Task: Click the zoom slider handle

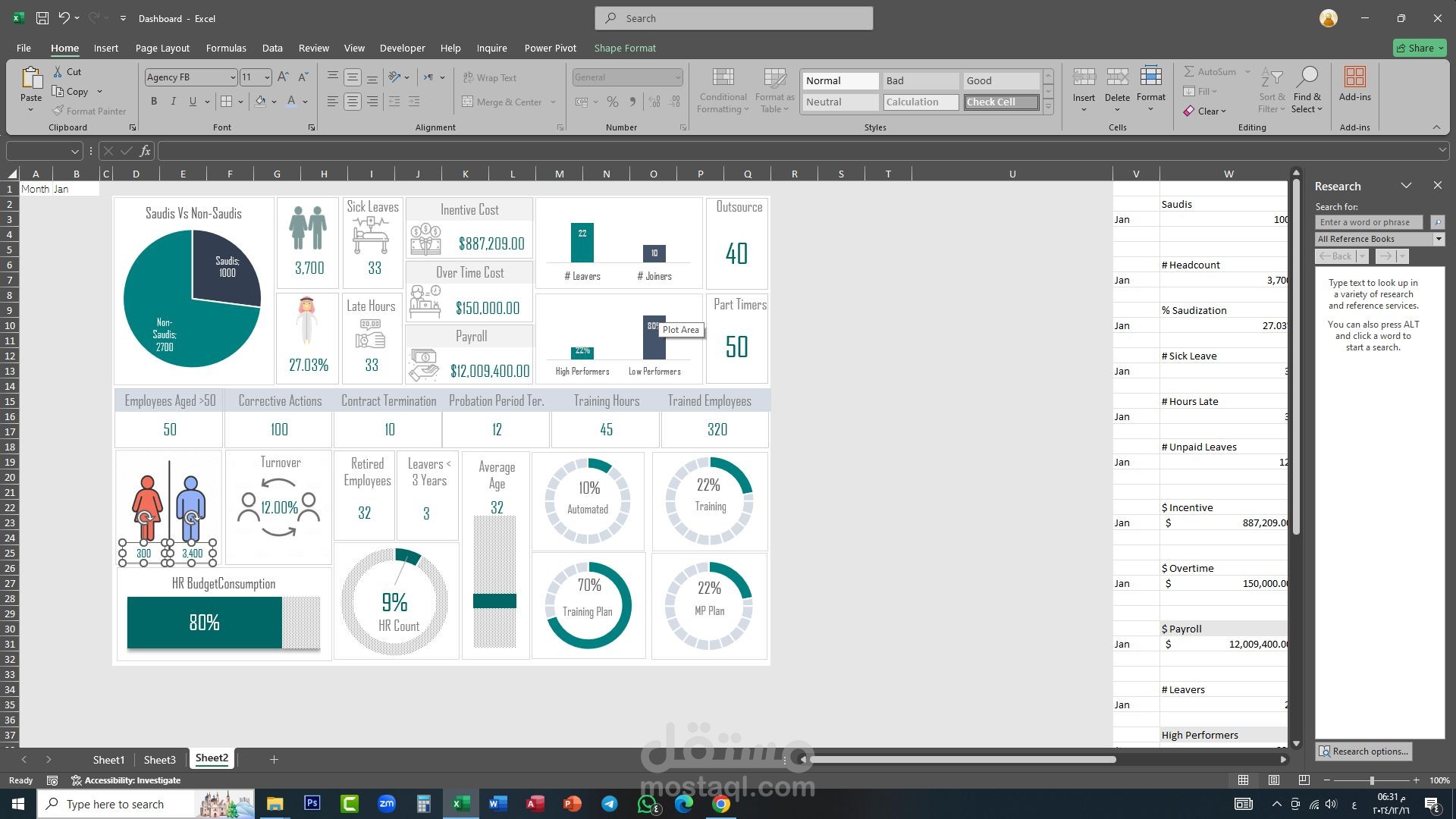Action: (x=1371, y=780)
